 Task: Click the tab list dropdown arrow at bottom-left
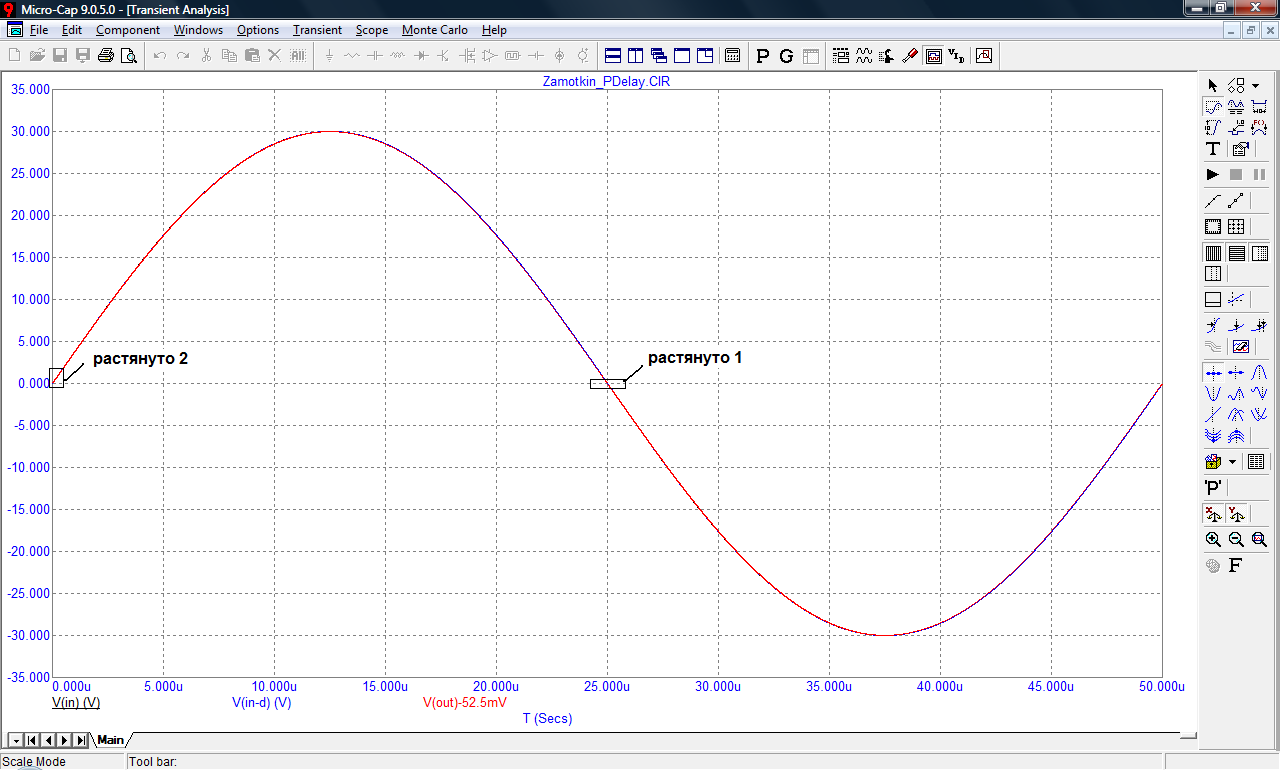pyautogui.click(x=16, y=740)
